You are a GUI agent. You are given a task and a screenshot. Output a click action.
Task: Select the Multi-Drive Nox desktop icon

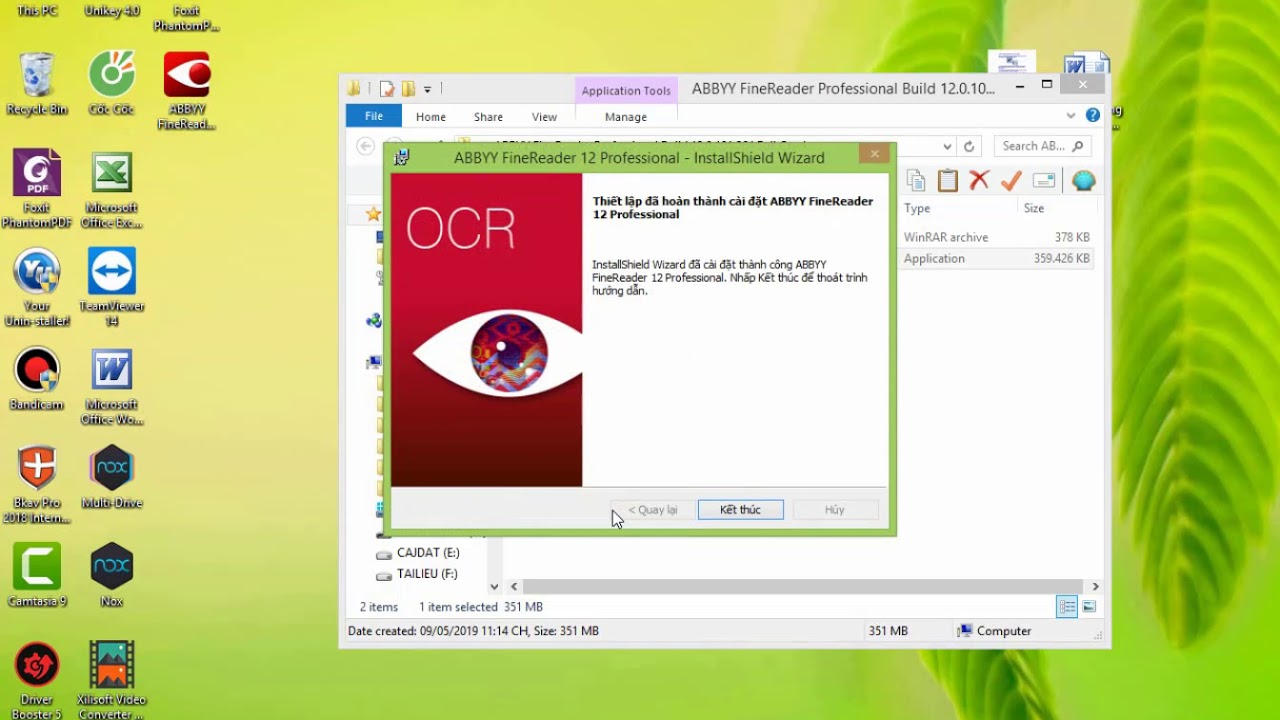[x=112, y=477]
